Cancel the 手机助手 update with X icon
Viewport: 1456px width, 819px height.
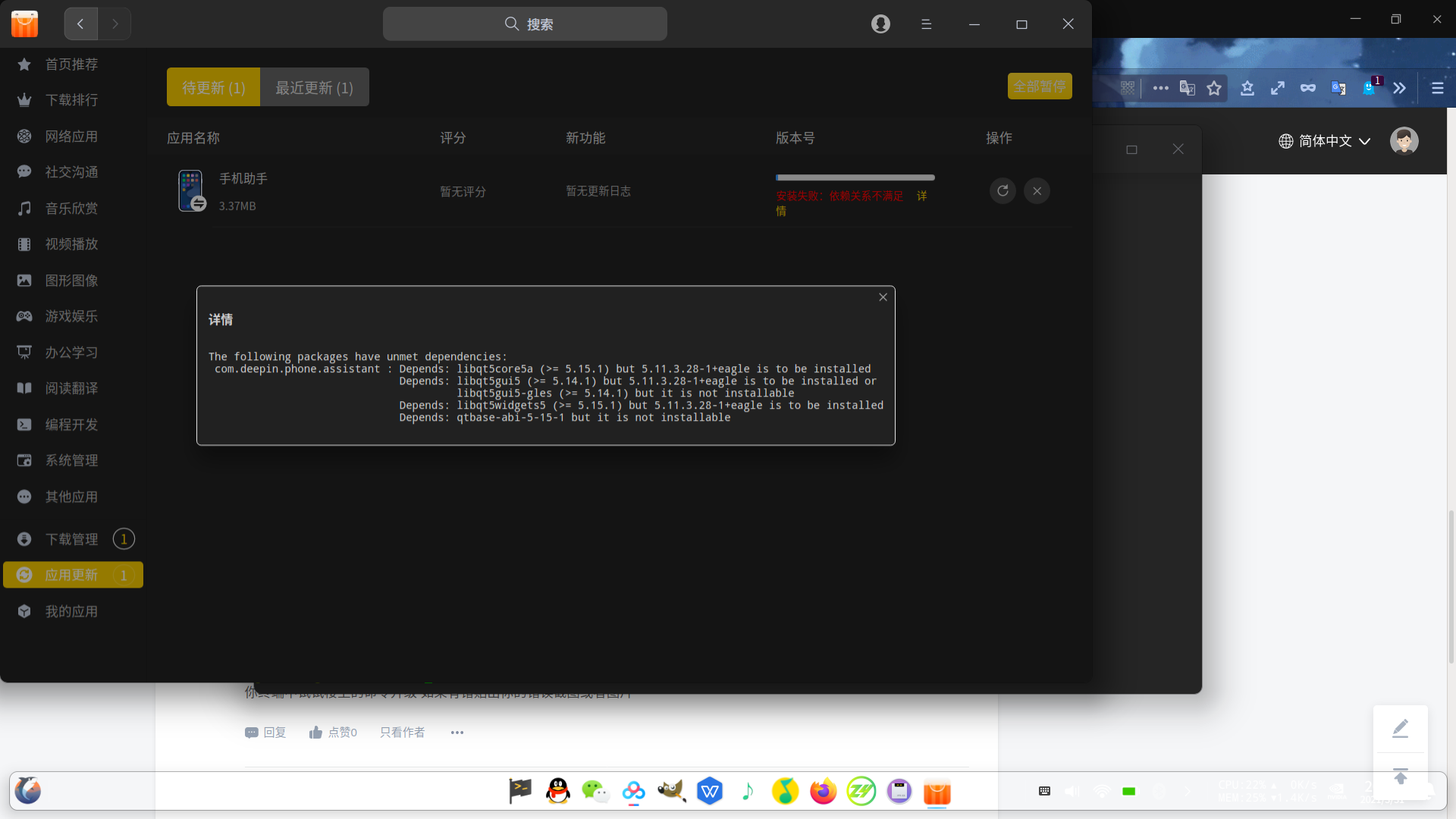pyautogui.click(x=1037, y=191)
